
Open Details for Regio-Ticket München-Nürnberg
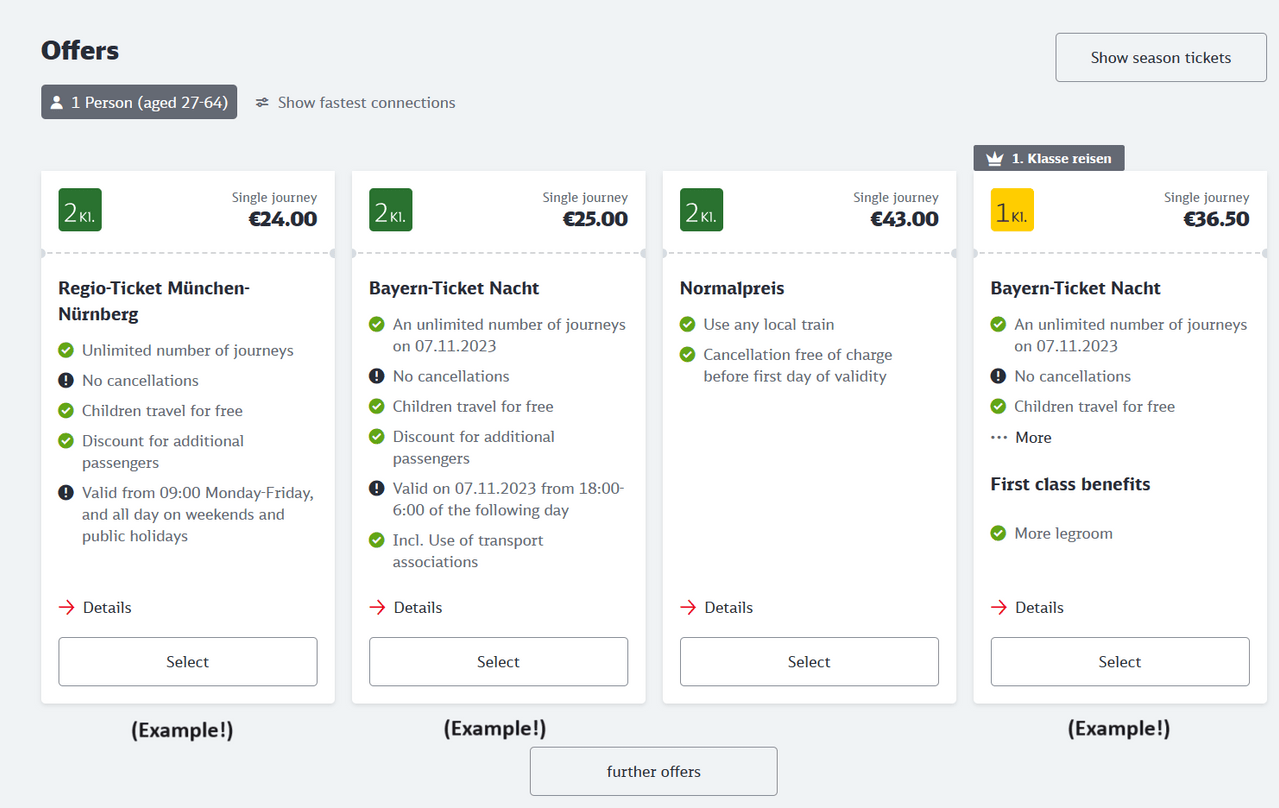click(96, 607)
